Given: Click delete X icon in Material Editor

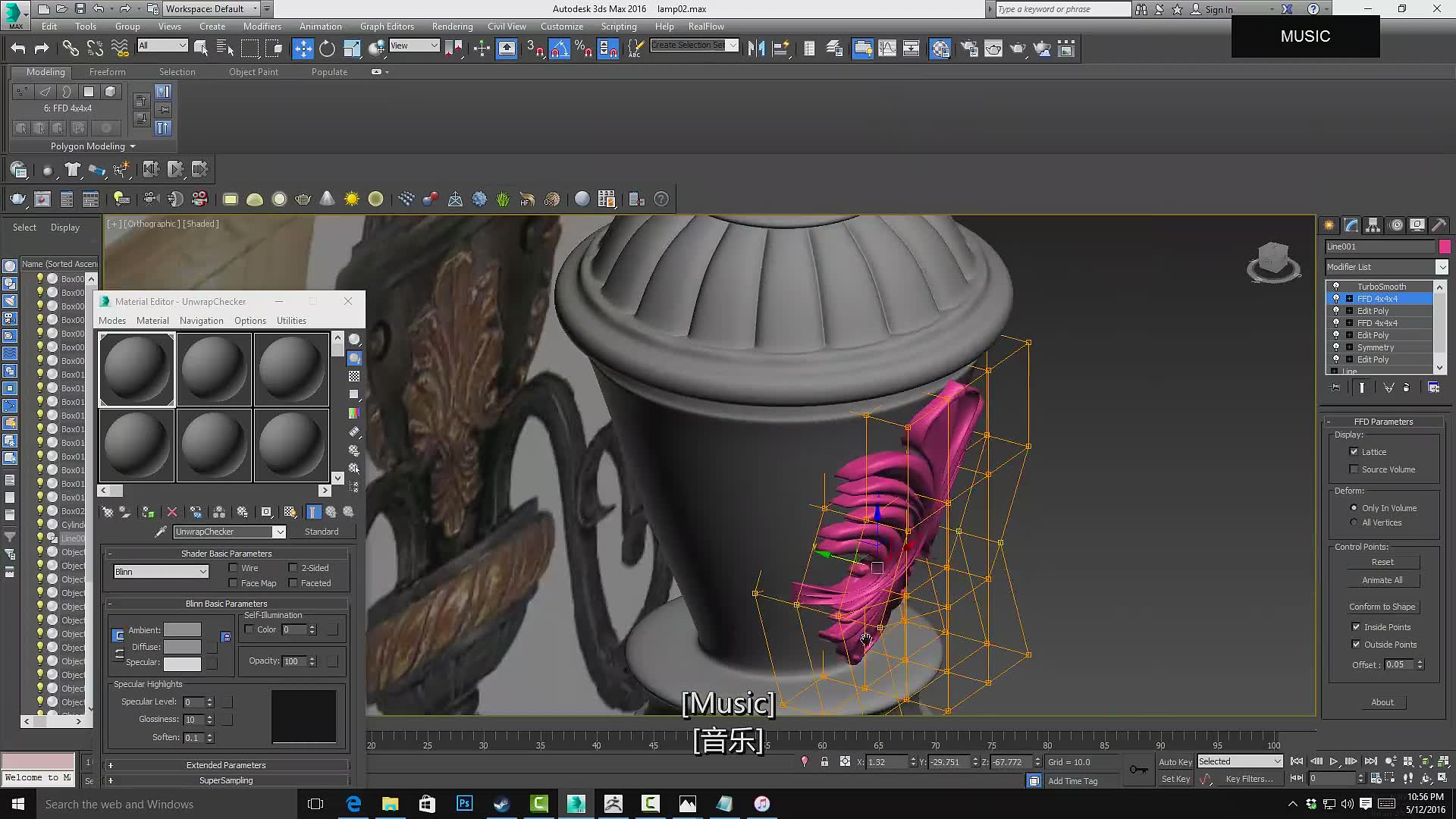Looking at the screenshot, I should pos(172,513).
